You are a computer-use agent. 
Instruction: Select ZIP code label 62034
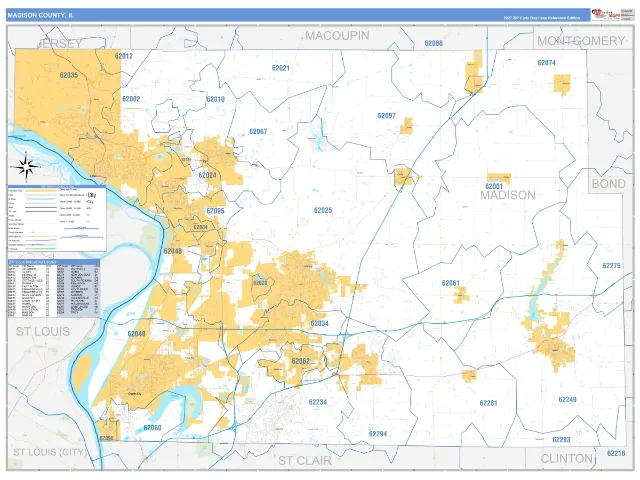pyautogui.click(x=320, y=324)
